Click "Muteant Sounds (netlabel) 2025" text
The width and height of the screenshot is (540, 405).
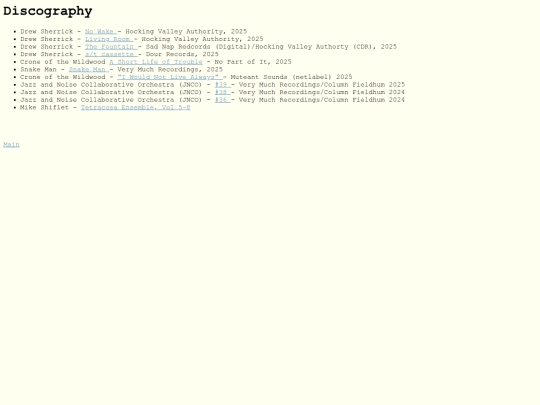(x=291, y=77)
